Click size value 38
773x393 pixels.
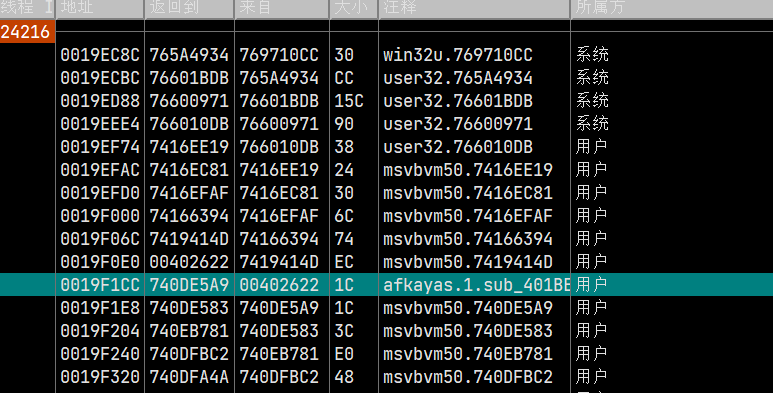[x=344, y=147]
